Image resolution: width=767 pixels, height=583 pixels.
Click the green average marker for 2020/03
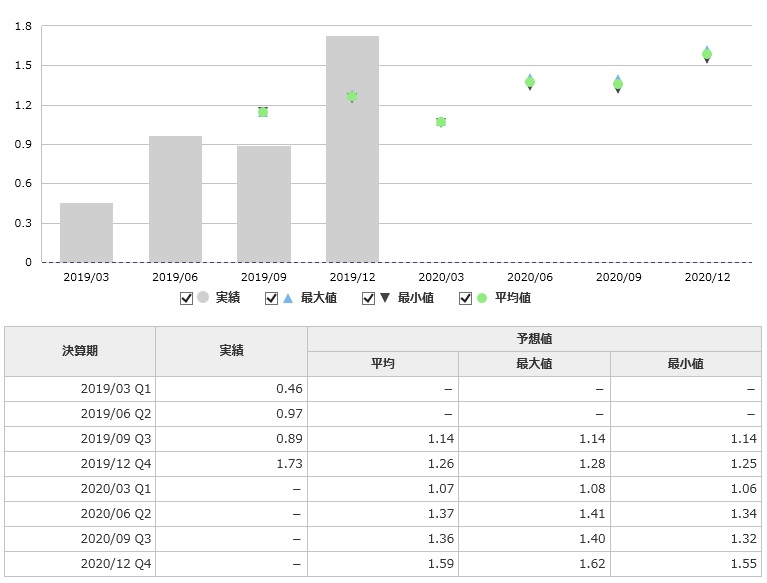pos(441,122)
